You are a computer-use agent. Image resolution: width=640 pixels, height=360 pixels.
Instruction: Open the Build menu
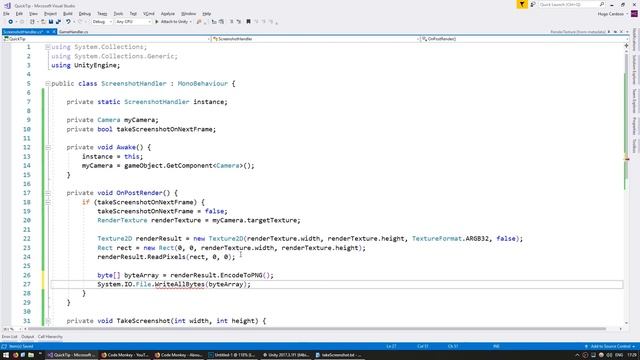(68, 14)
